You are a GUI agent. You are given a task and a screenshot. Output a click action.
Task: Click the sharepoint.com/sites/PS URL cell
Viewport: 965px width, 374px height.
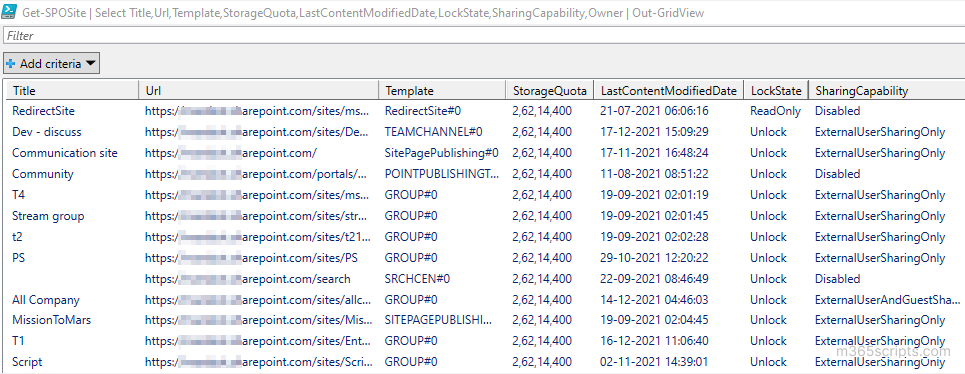(x=252, y=258)
